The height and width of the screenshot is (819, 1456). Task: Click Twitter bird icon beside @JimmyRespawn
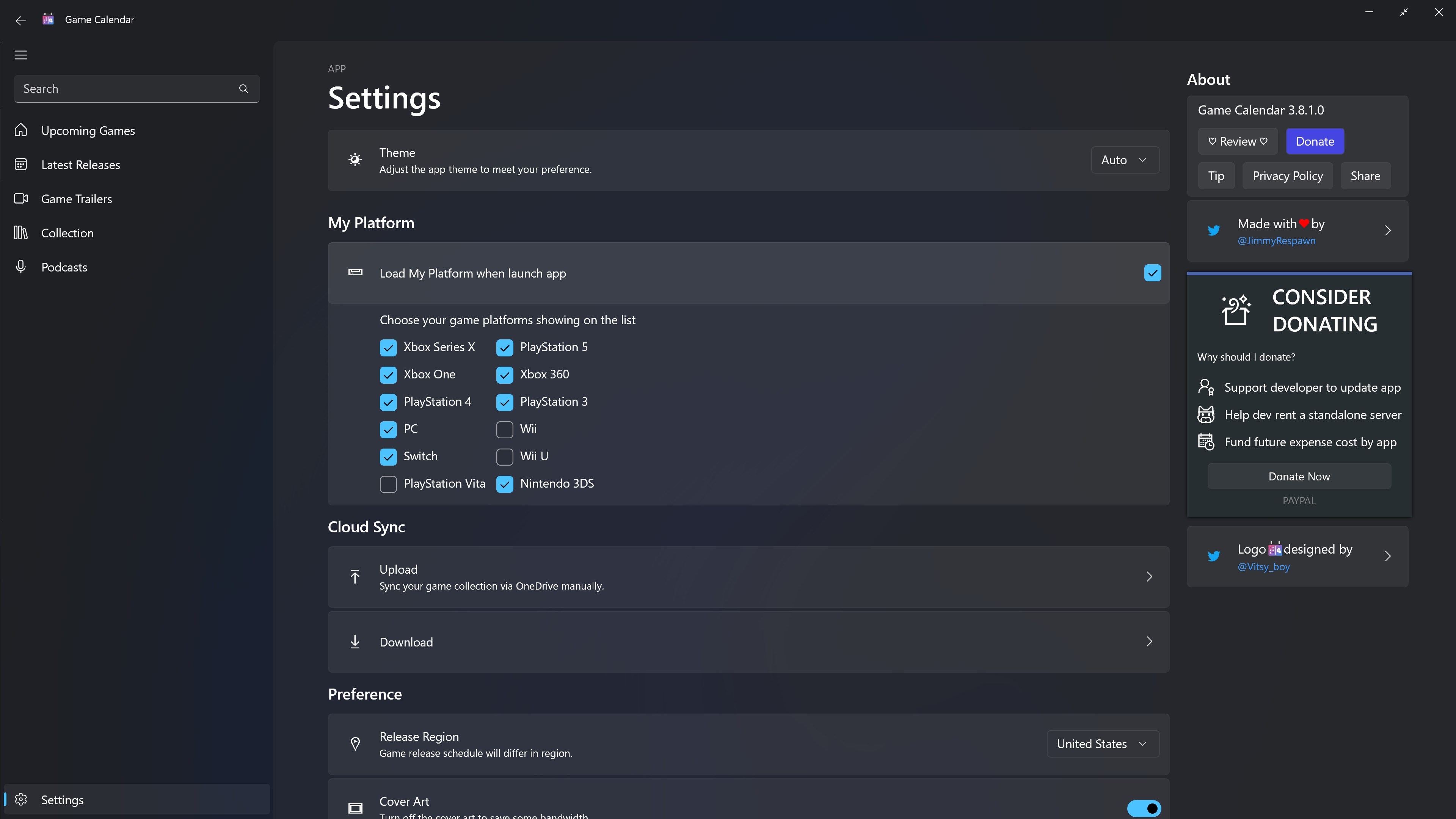click(1213, 231)
